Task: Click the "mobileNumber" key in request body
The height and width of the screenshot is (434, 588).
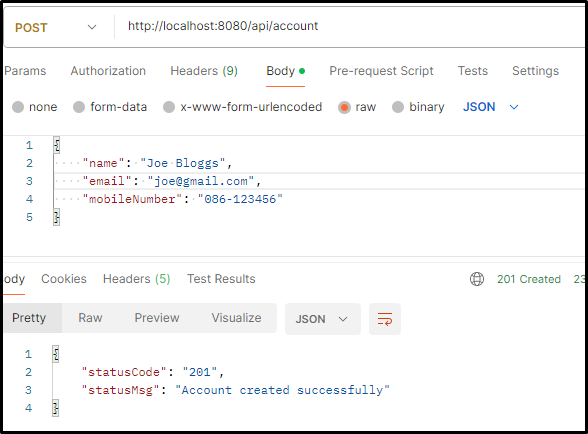Action: [132, 199]
